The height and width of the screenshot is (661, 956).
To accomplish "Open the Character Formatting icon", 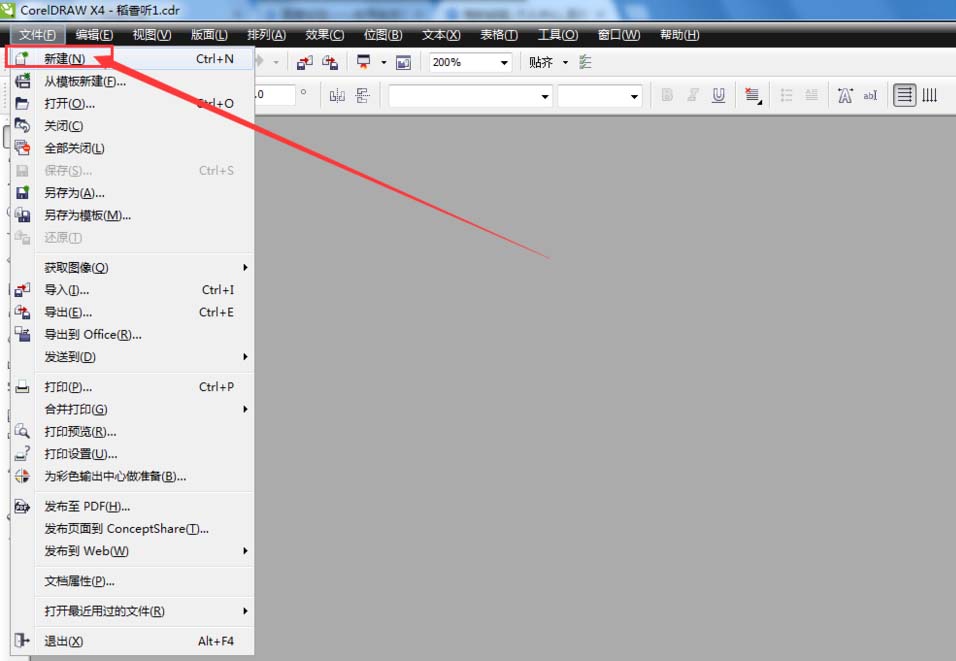I will 845,95.
